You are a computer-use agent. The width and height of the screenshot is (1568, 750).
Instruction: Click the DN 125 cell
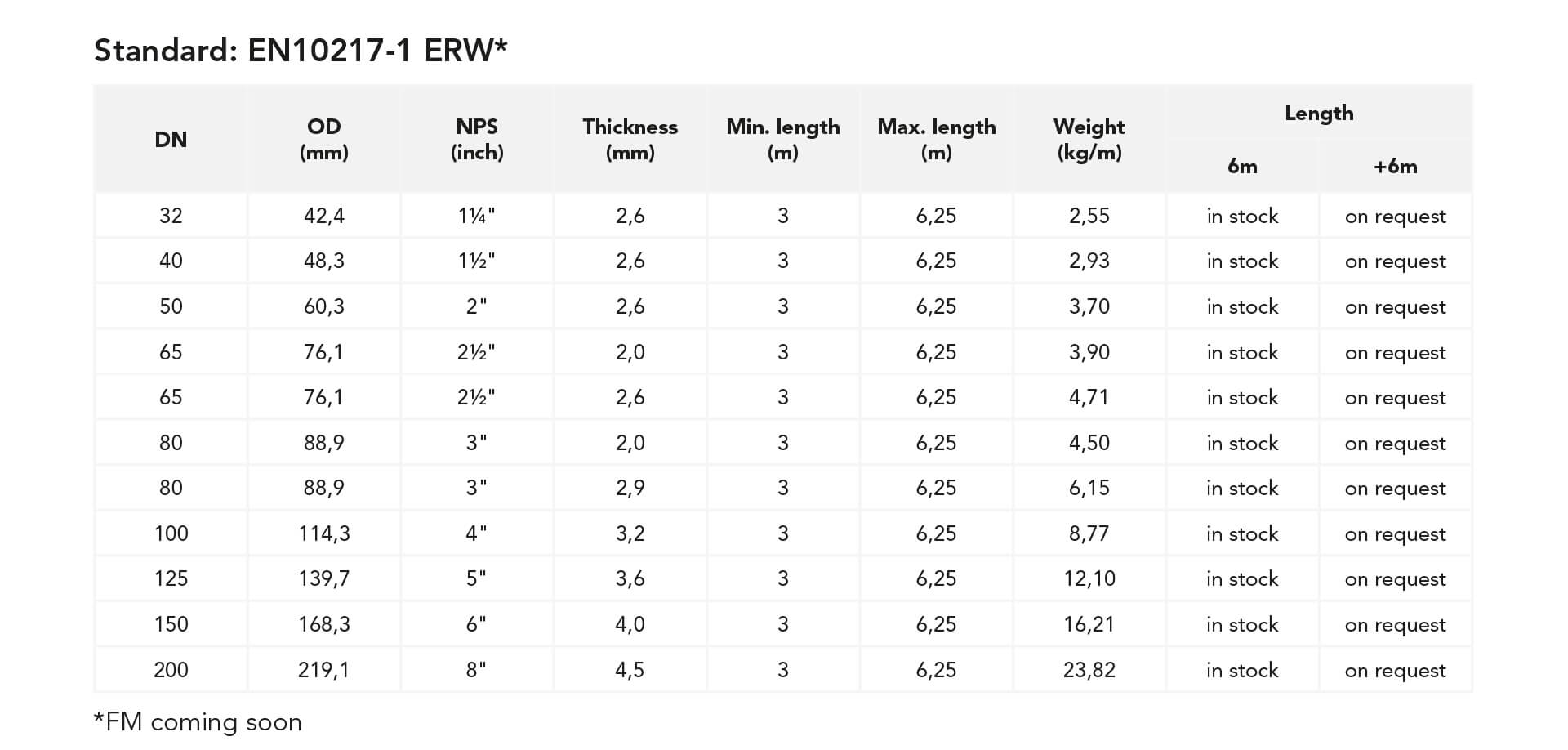pyautogui.click(x=171, y=578)
